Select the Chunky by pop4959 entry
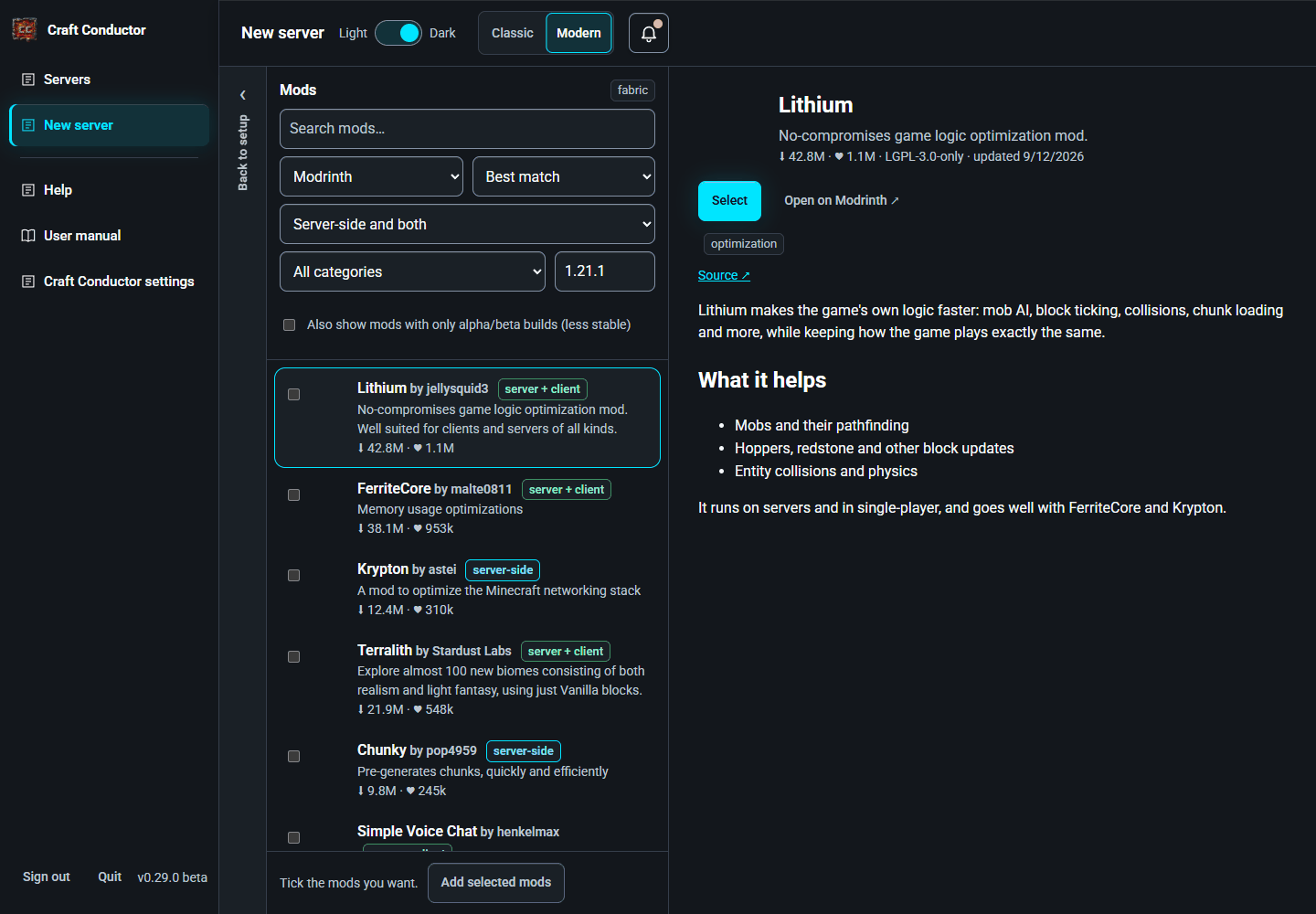Image resolution: width=1316 pixels, height=914 pixels. tap(467, 771)
